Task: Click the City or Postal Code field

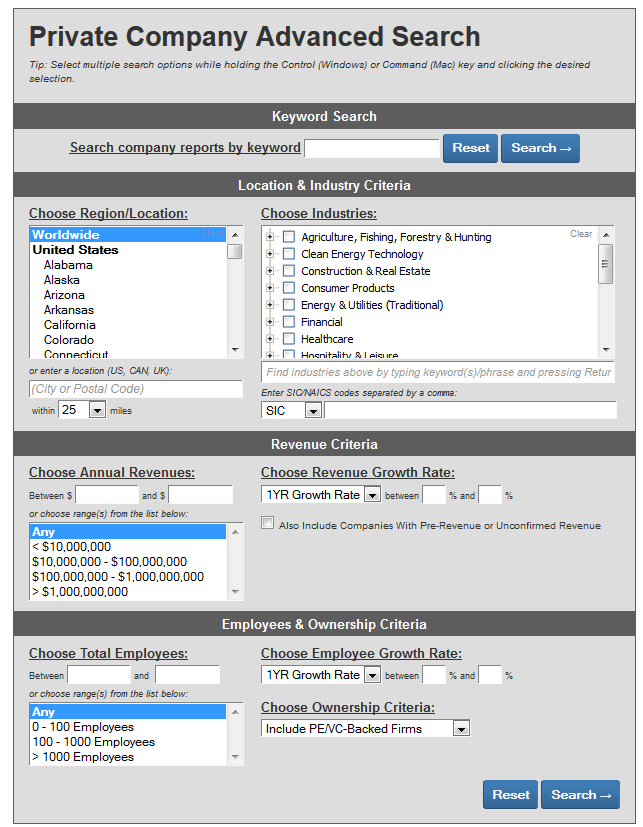Action: (135, 389)
